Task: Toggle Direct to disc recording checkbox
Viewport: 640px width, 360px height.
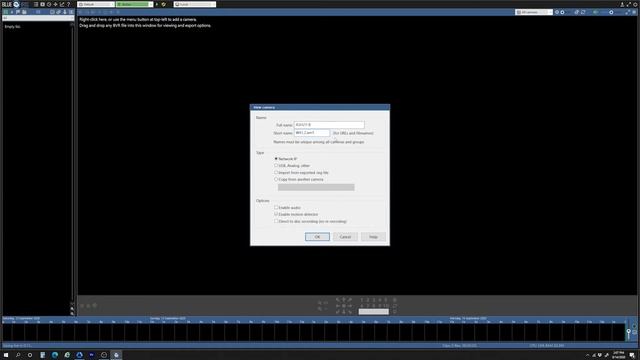Action: tap(276, 221)
